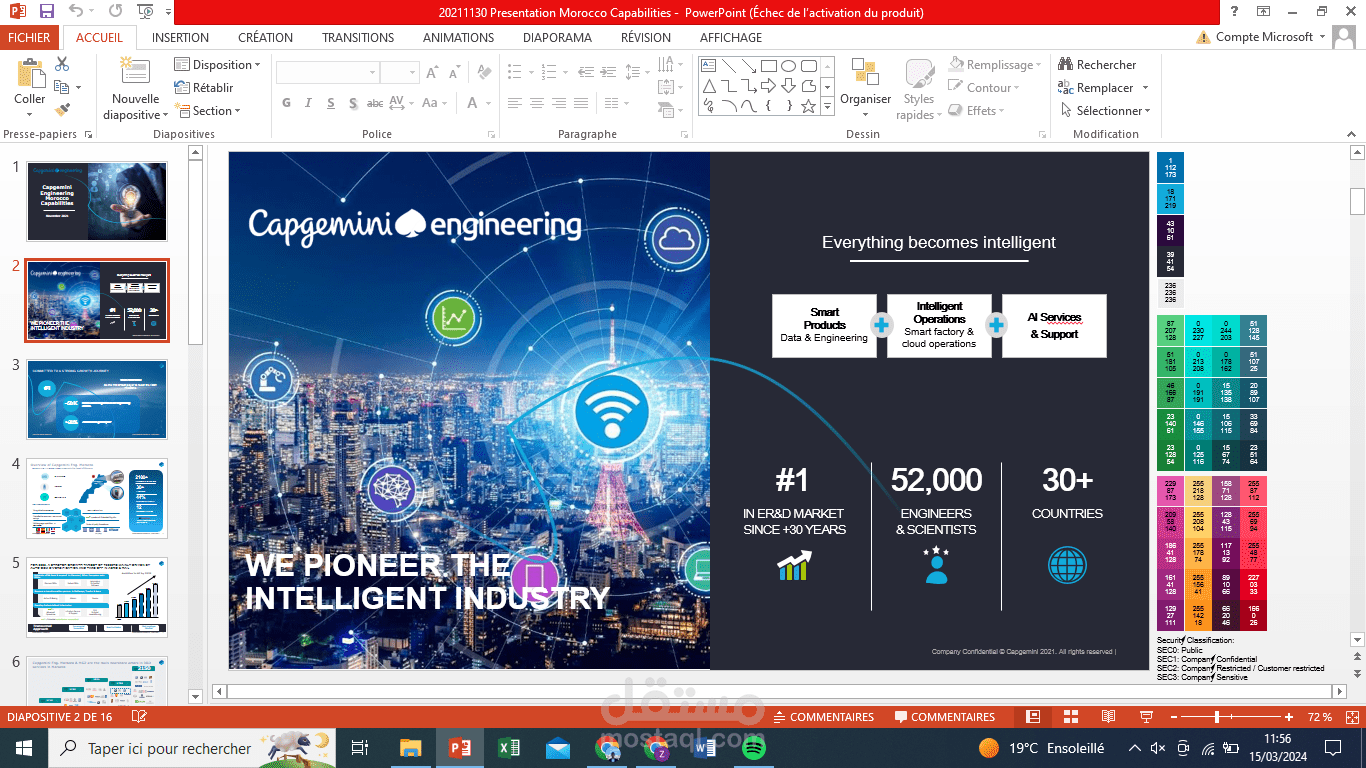Clear all text formatting
The width and height of the screenshot is (1366, 768).
coord(484,72)
